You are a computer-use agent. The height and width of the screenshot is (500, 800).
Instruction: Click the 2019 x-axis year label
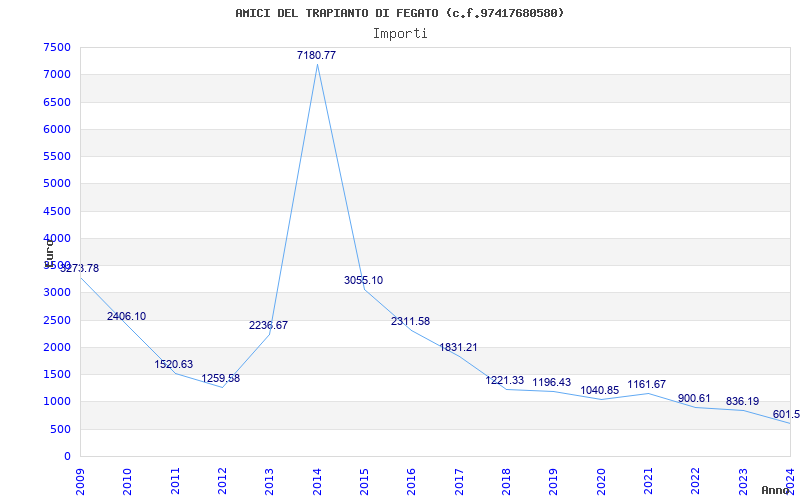(554, 482)
